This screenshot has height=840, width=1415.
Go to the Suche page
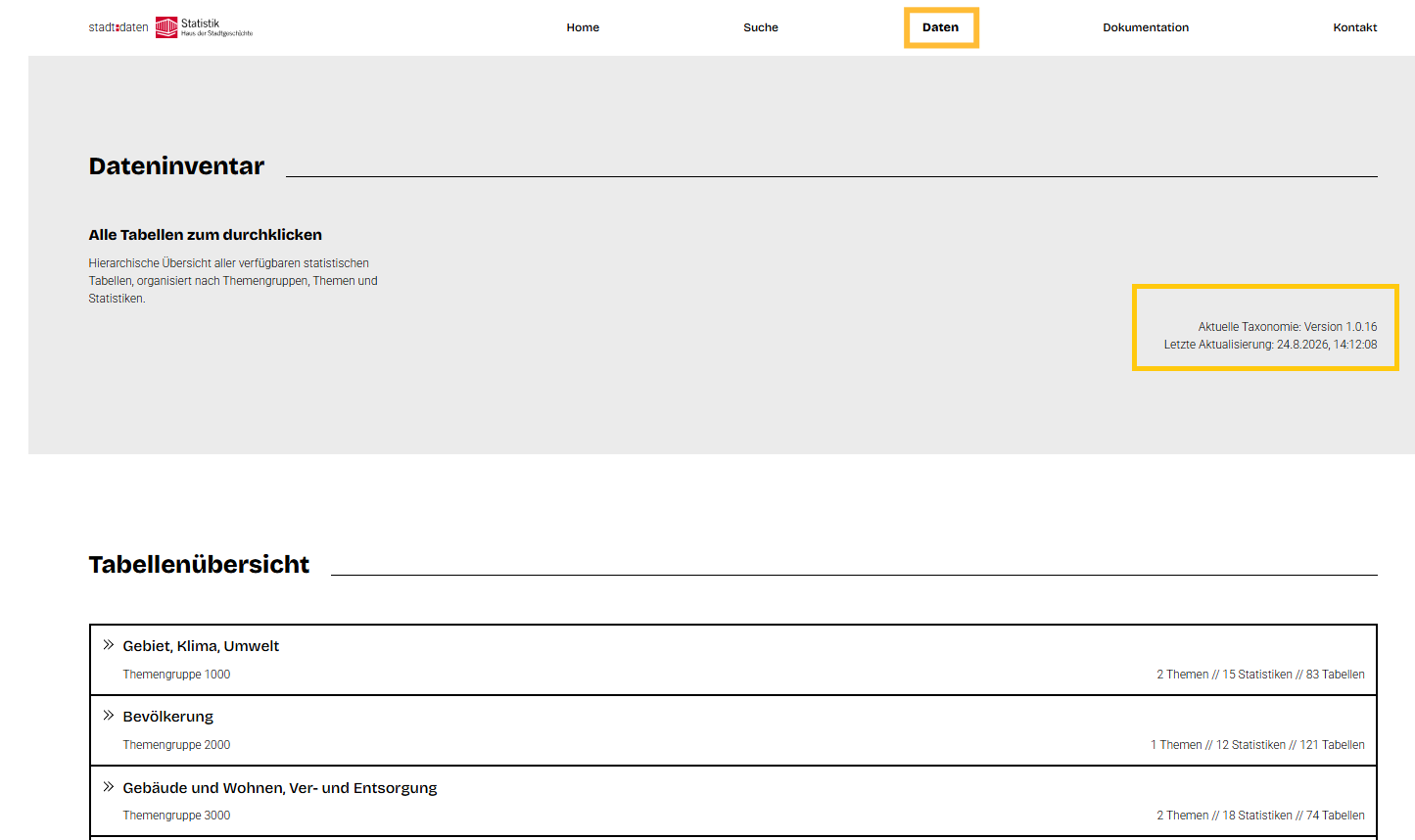[761, 27]
